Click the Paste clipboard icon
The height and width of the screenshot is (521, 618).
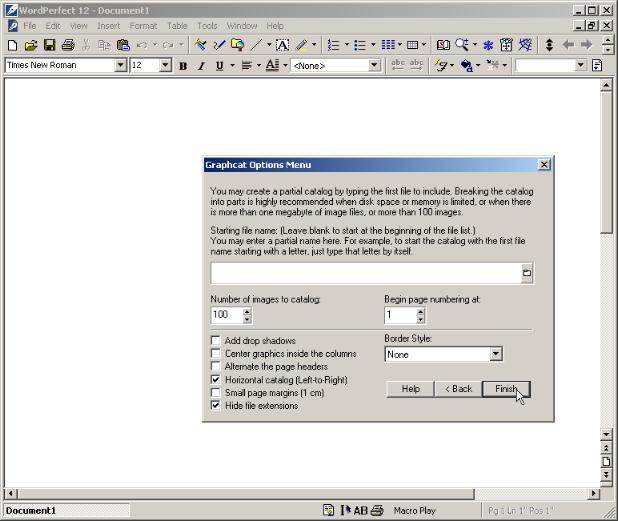point(123,45)
